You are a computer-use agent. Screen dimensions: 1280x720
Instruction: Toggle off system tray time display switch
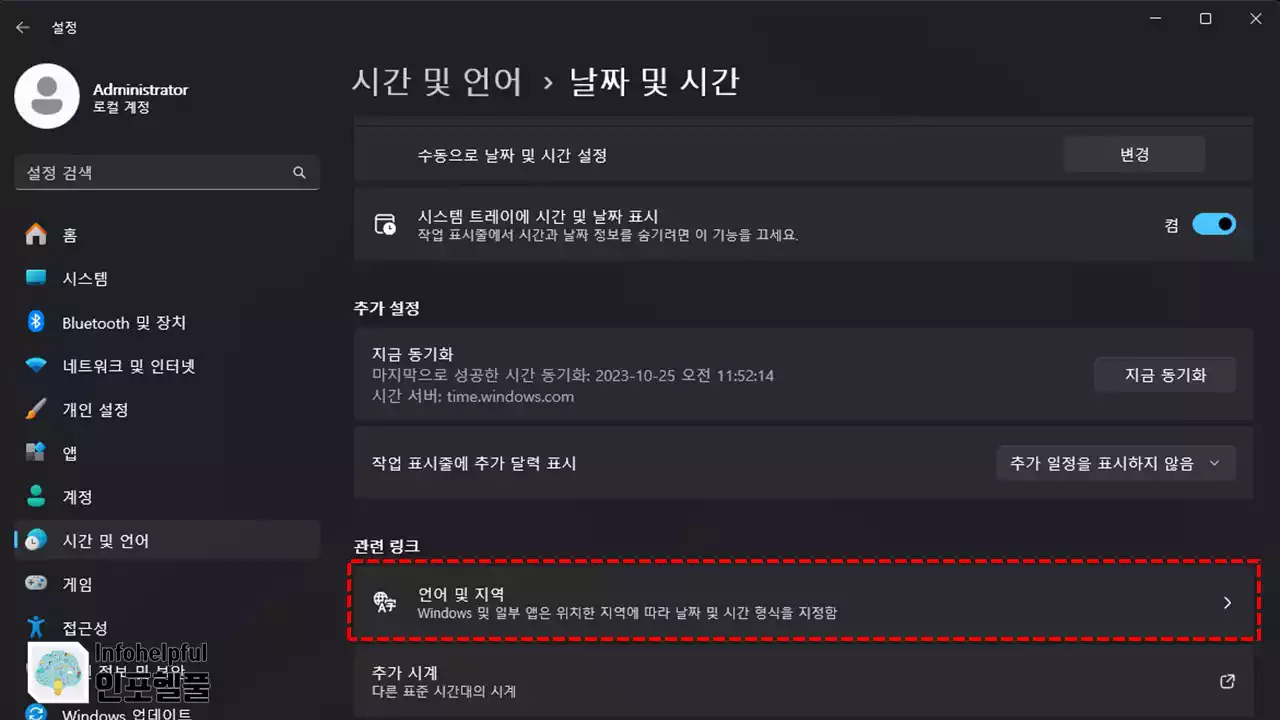coord(1214,224)
